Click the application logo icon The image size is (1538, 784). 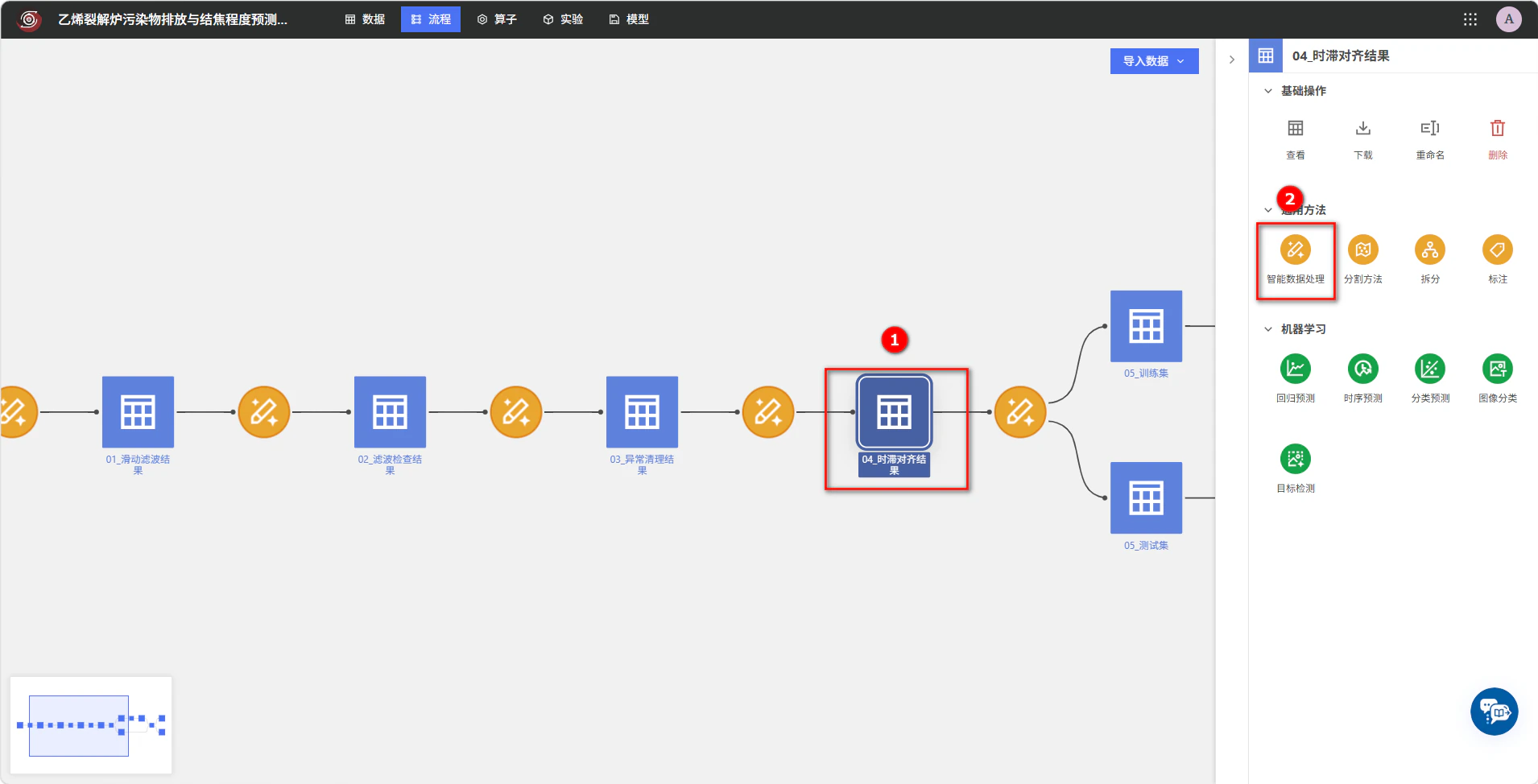29,19
